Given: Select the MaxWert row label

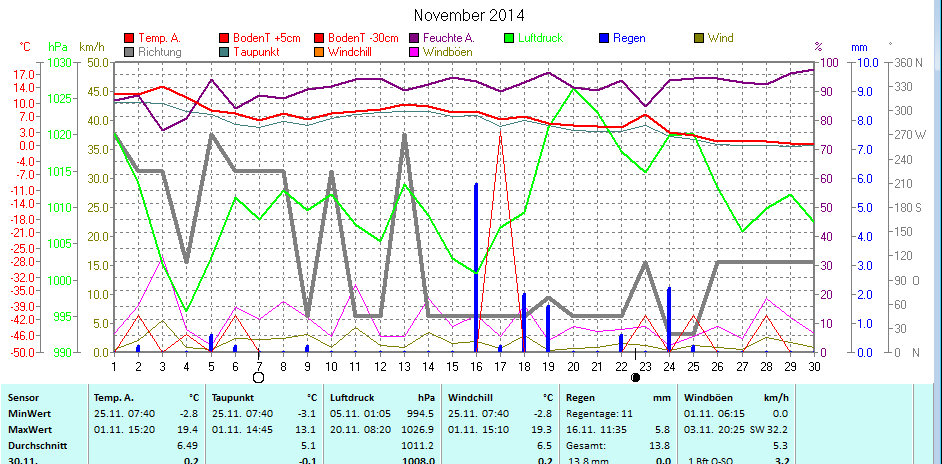Looking at the screenshot, I should click(32, 428).
